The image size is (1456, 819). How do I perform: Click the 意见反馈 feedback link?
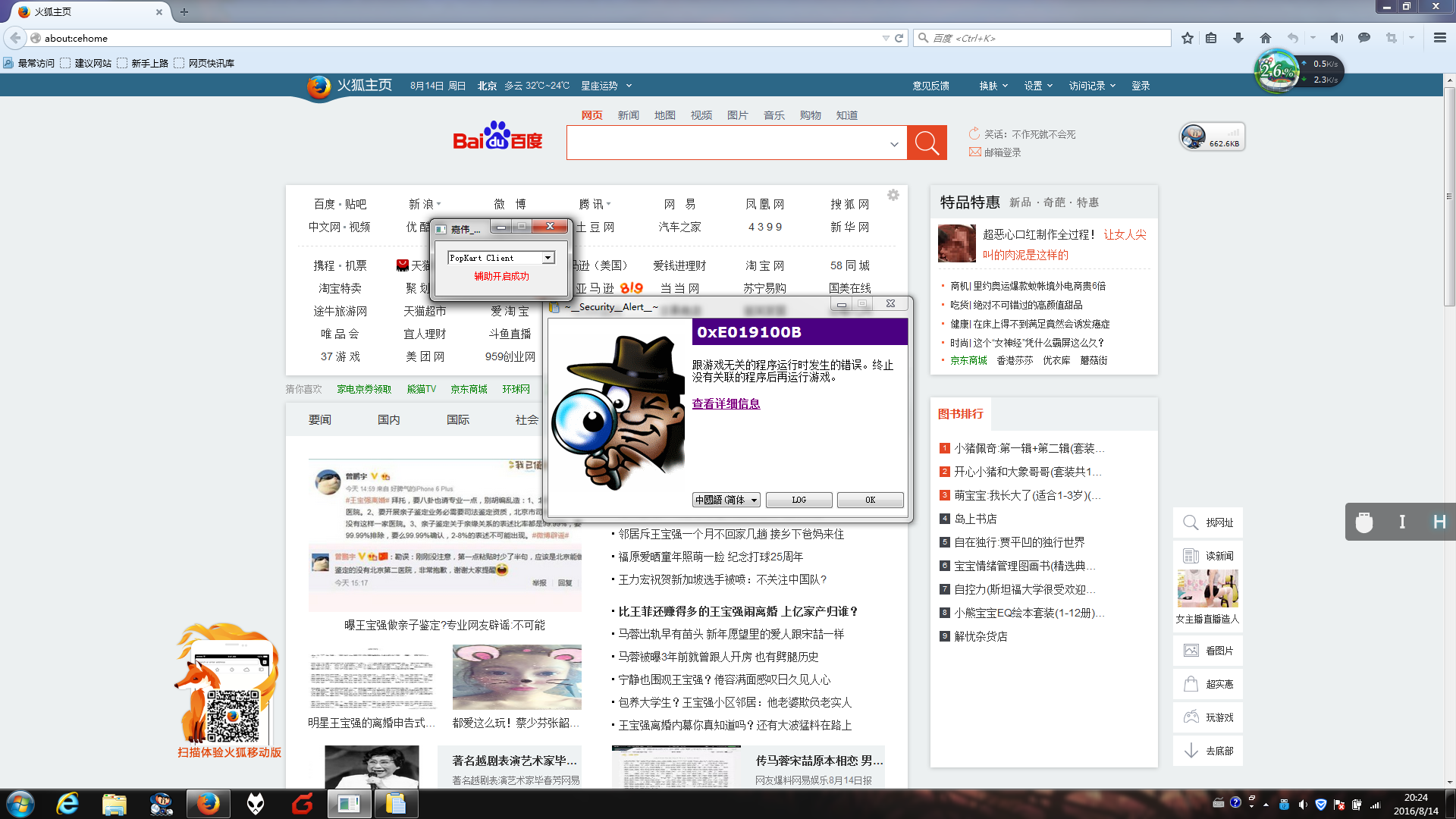pos(930,86)
